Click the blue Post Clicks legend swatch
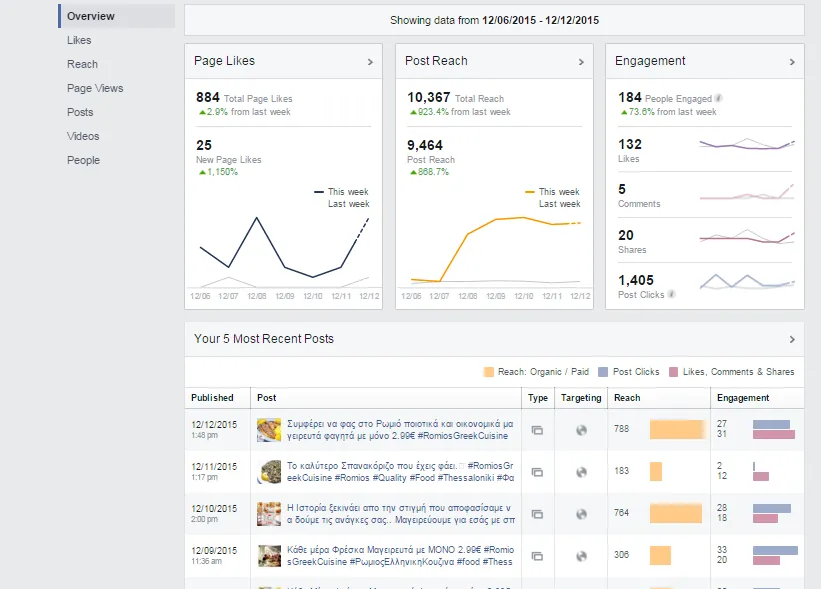Image resolution: width=821 pixels, height=589 pixels. (603, 372)
